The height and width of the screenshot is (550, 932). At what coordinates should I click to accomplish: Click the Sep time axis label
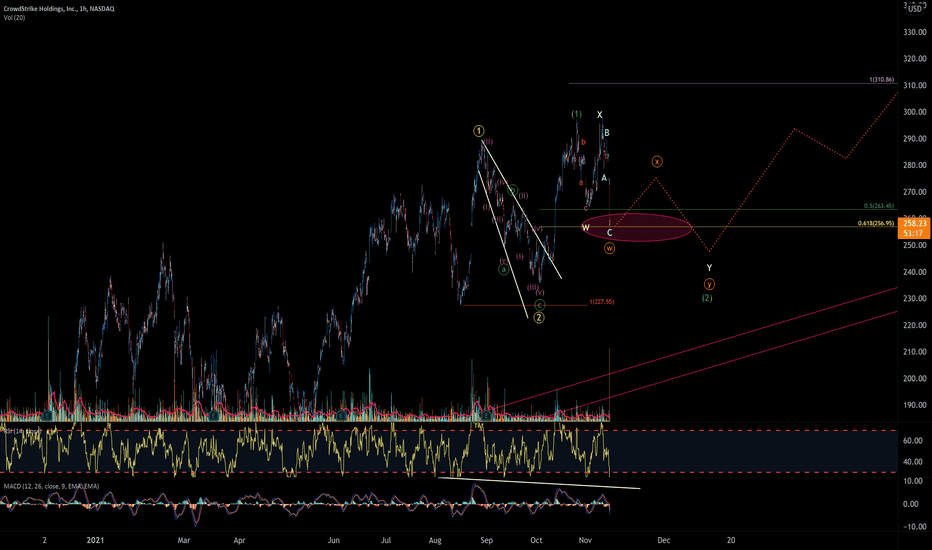click(x=486, y=540)
